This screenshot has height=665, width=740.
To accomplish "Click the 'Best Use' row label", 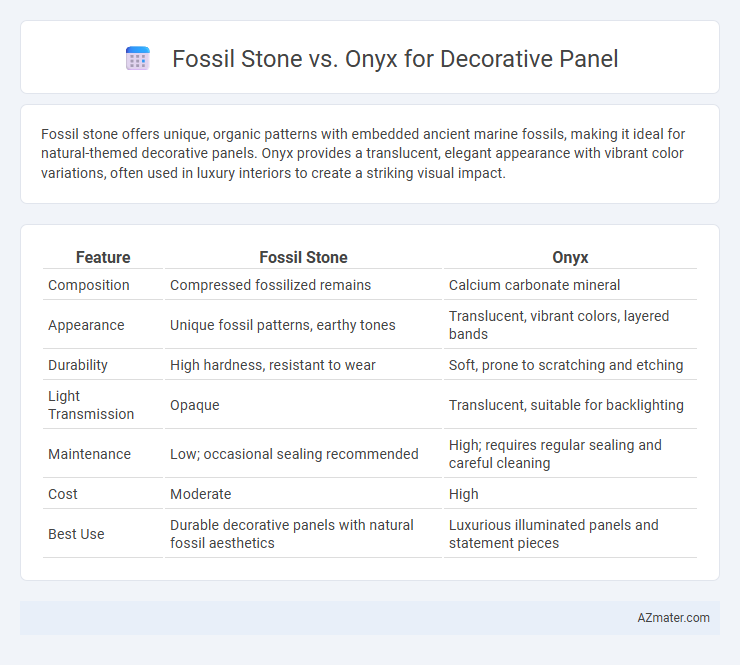I will (x=76, y=534).
